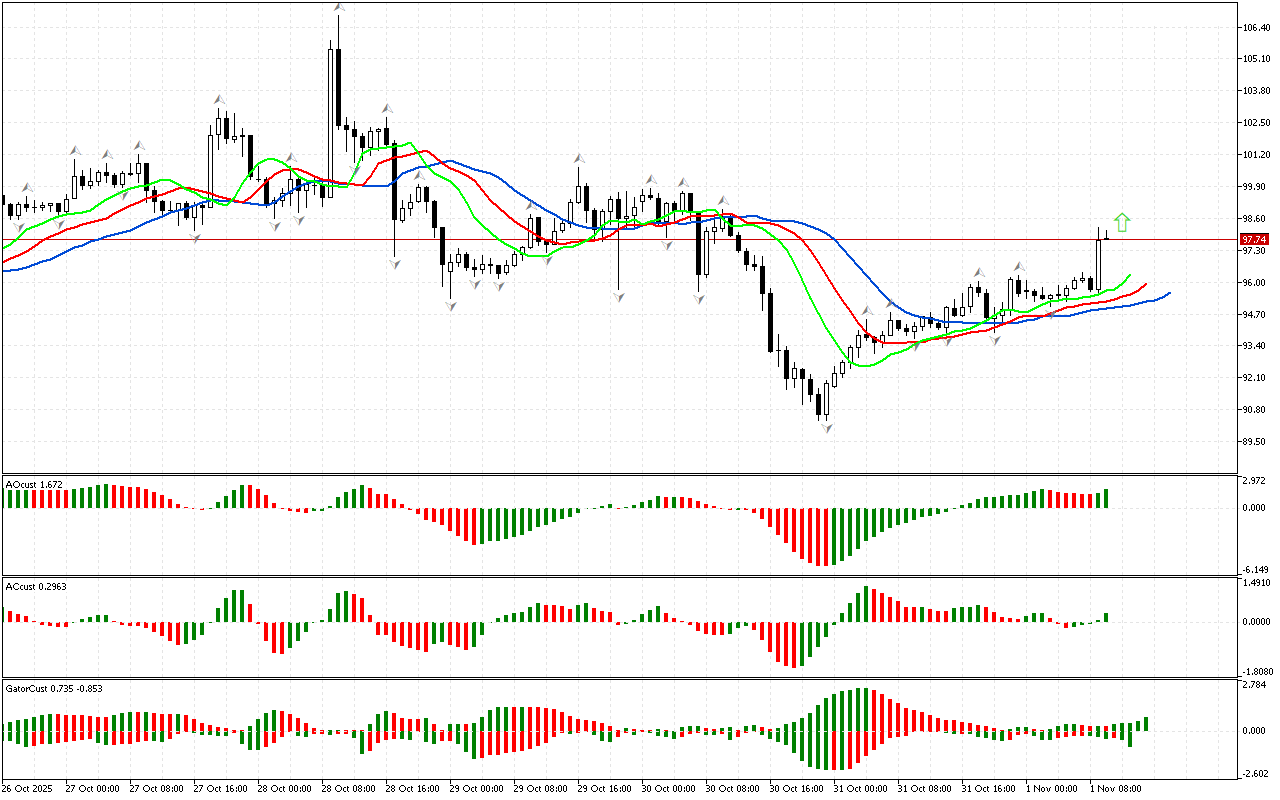Click the AOcust 1.672 indicator label
Image resolution: width=1280 pixels, height=800 pixels.
(35, 484)
